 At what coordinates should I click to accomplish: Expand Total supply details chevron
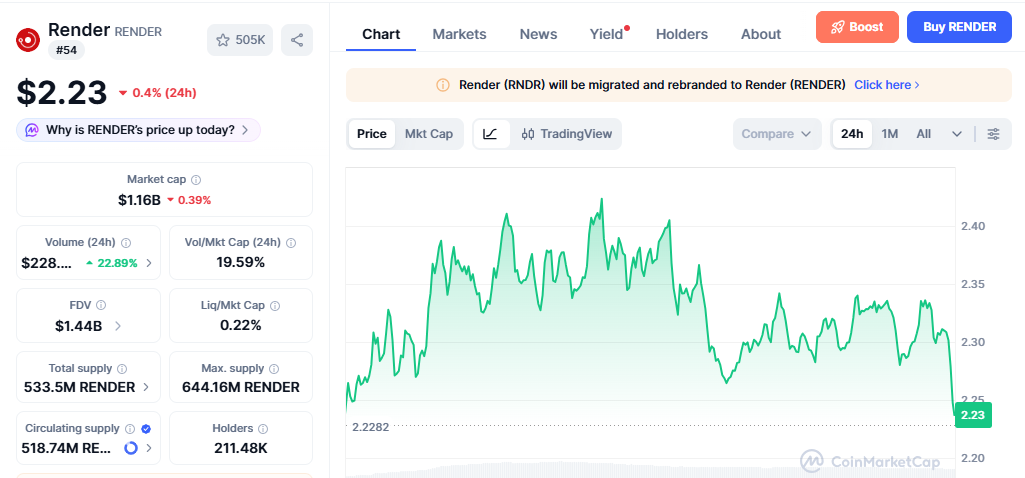145,387
